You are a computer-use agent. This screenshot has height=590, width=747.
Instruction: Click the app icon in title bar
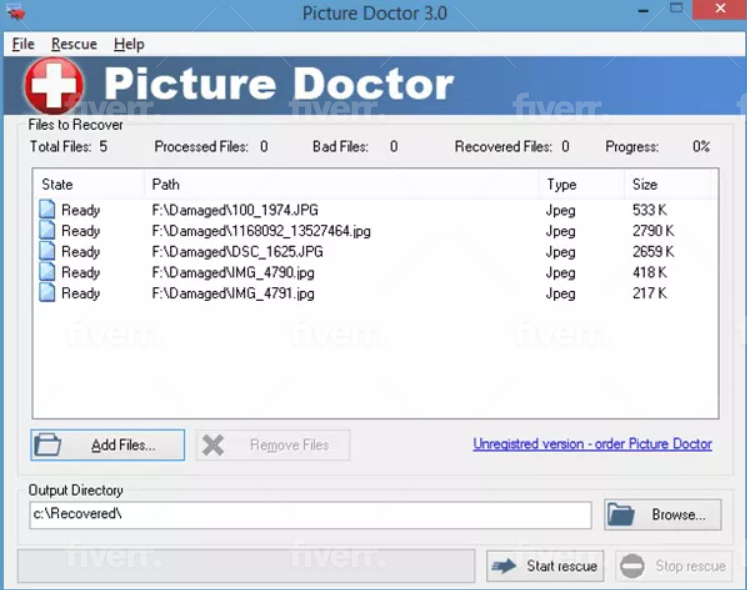click(x=15, y=12)
